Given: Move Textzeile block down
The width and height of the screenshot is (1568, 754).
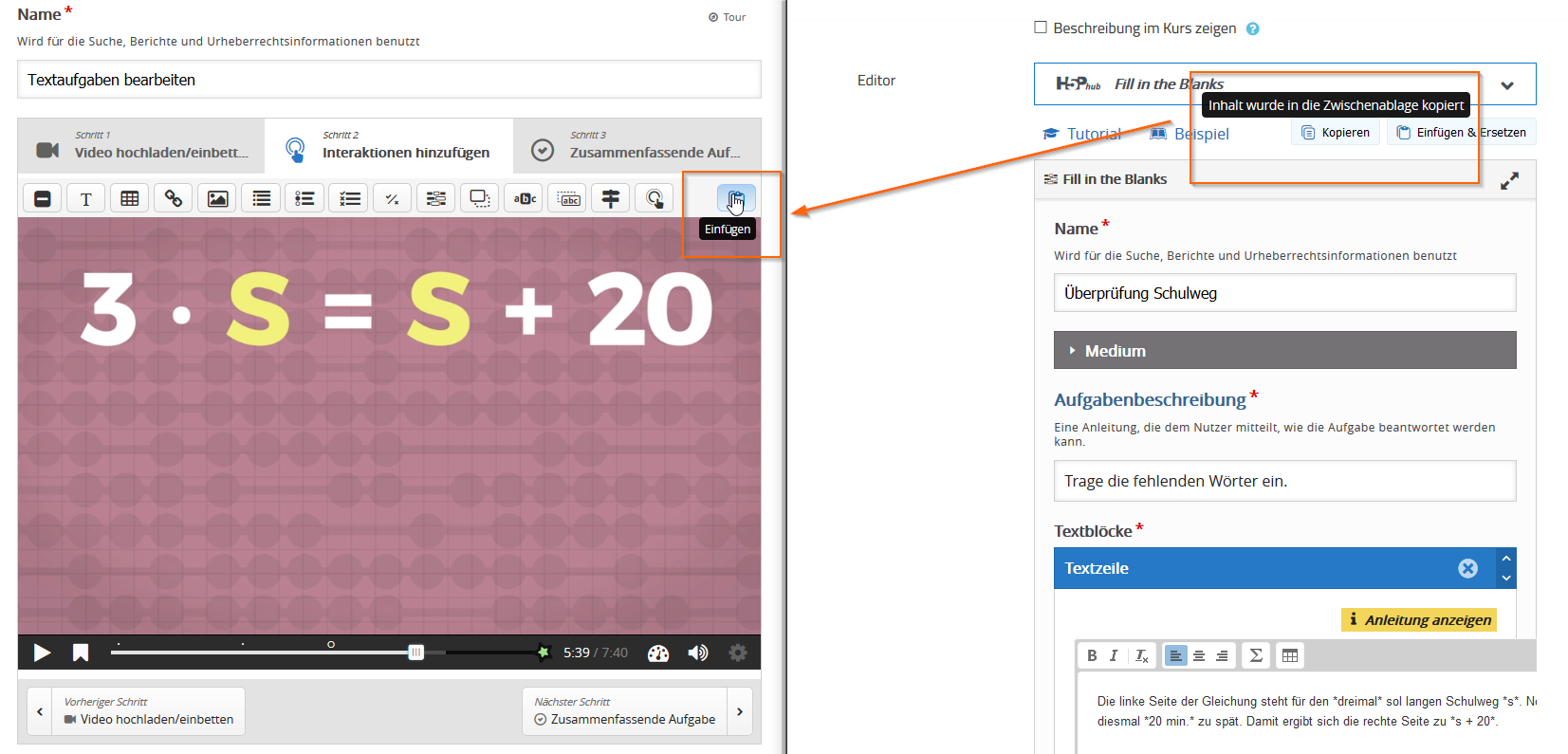Looking at the screenshot, I should [1506, 578].
